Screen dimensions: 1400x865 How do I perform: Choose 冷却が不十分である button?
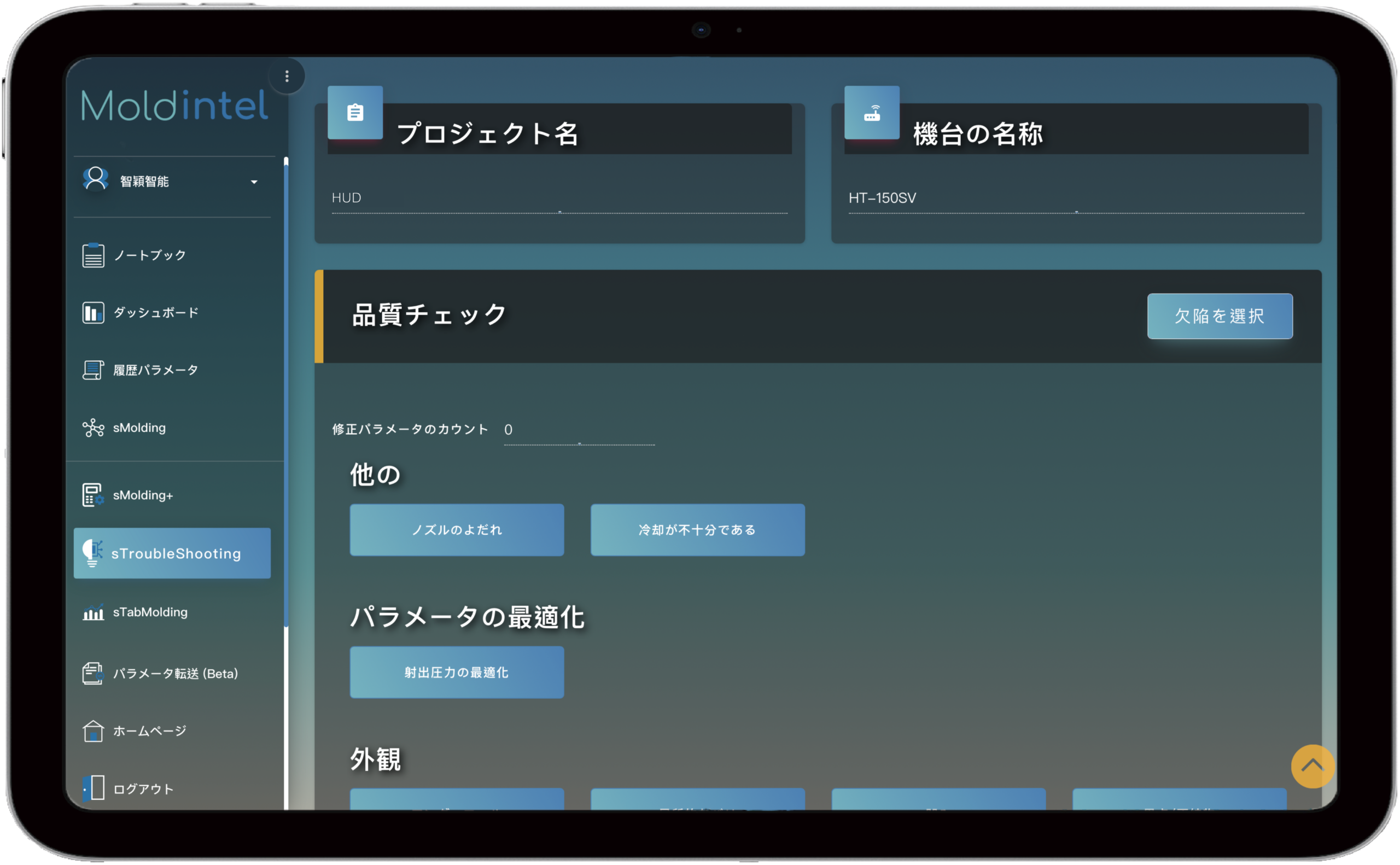tap(697, 530)
